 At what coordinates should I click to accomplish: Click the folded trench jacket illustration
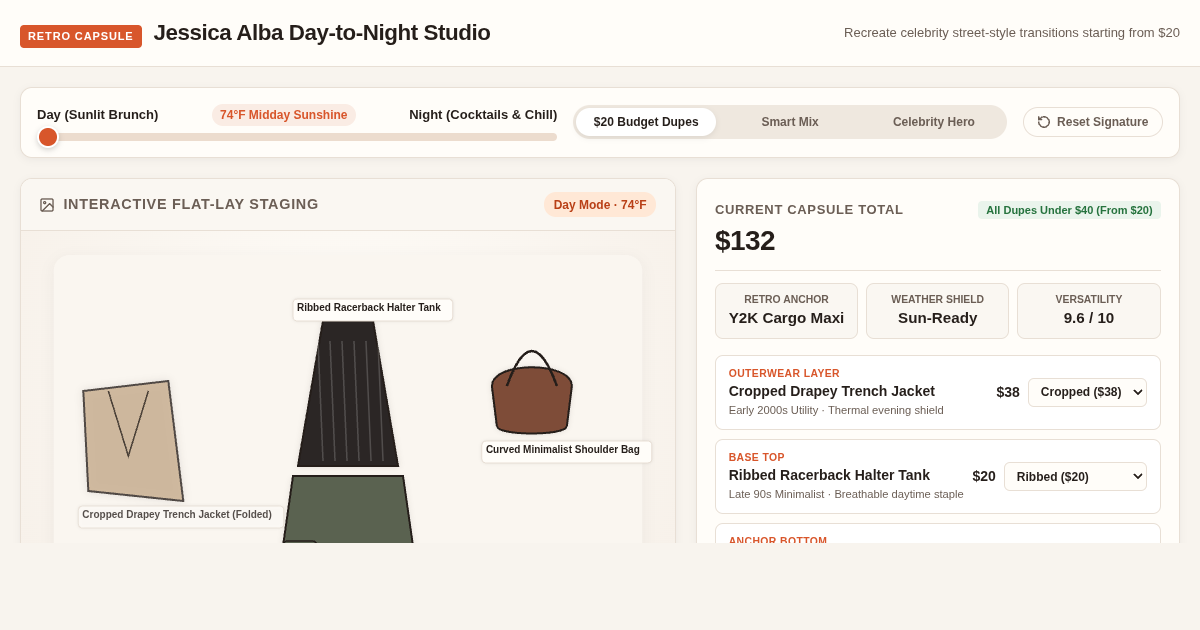133,441
